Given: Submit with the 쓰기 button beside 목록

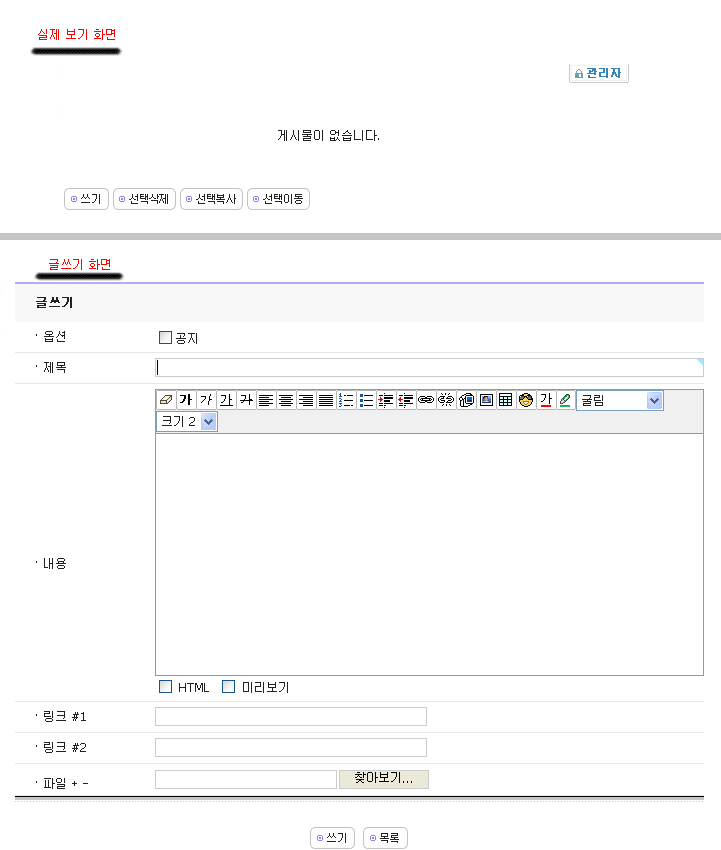Looking at the screenshot, I should (x=332, y=838).
